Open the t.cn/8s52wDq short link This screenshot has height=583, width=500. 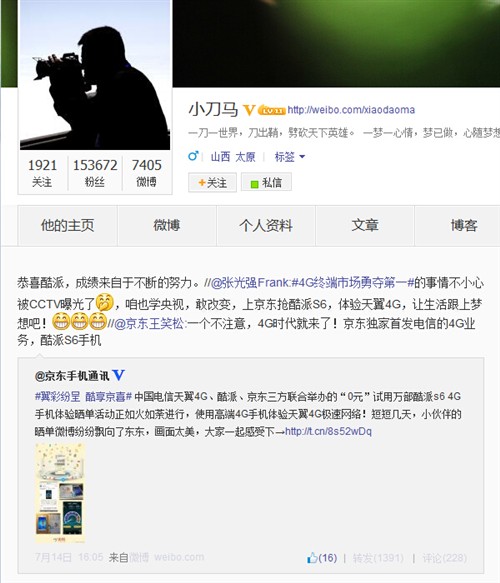pos(328,431)
